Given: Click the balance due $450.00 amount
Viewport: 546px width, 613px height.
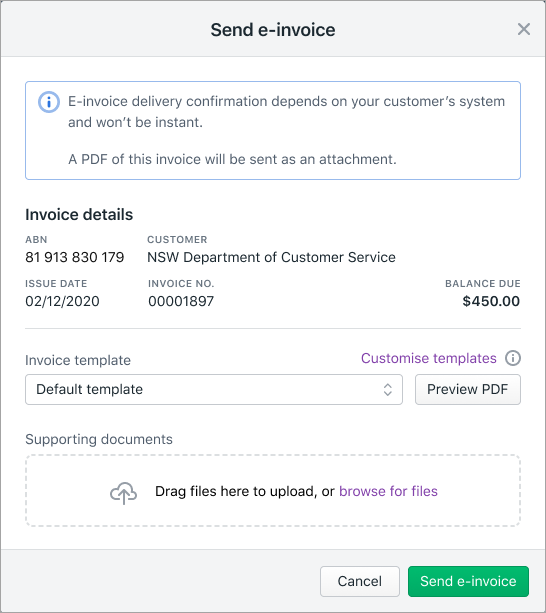Looking at the screenshot, I should click(x=491, y=301).
